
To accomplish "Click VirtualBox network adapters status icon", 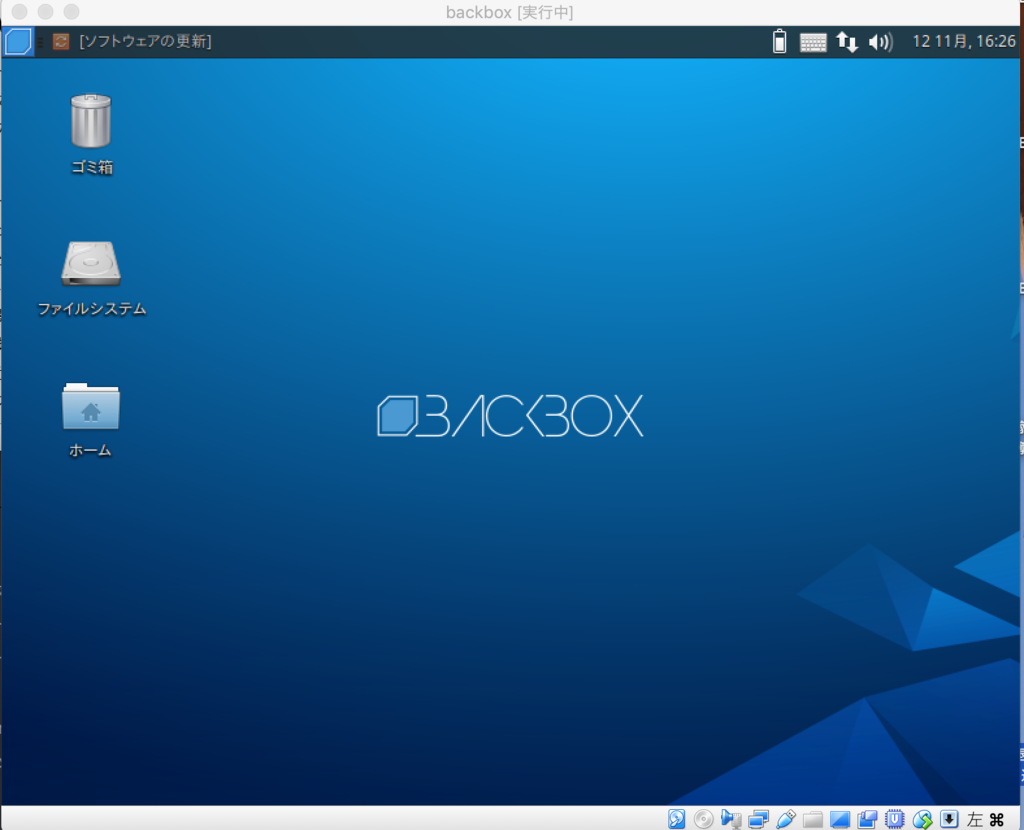I will click(x=758, y=819).
